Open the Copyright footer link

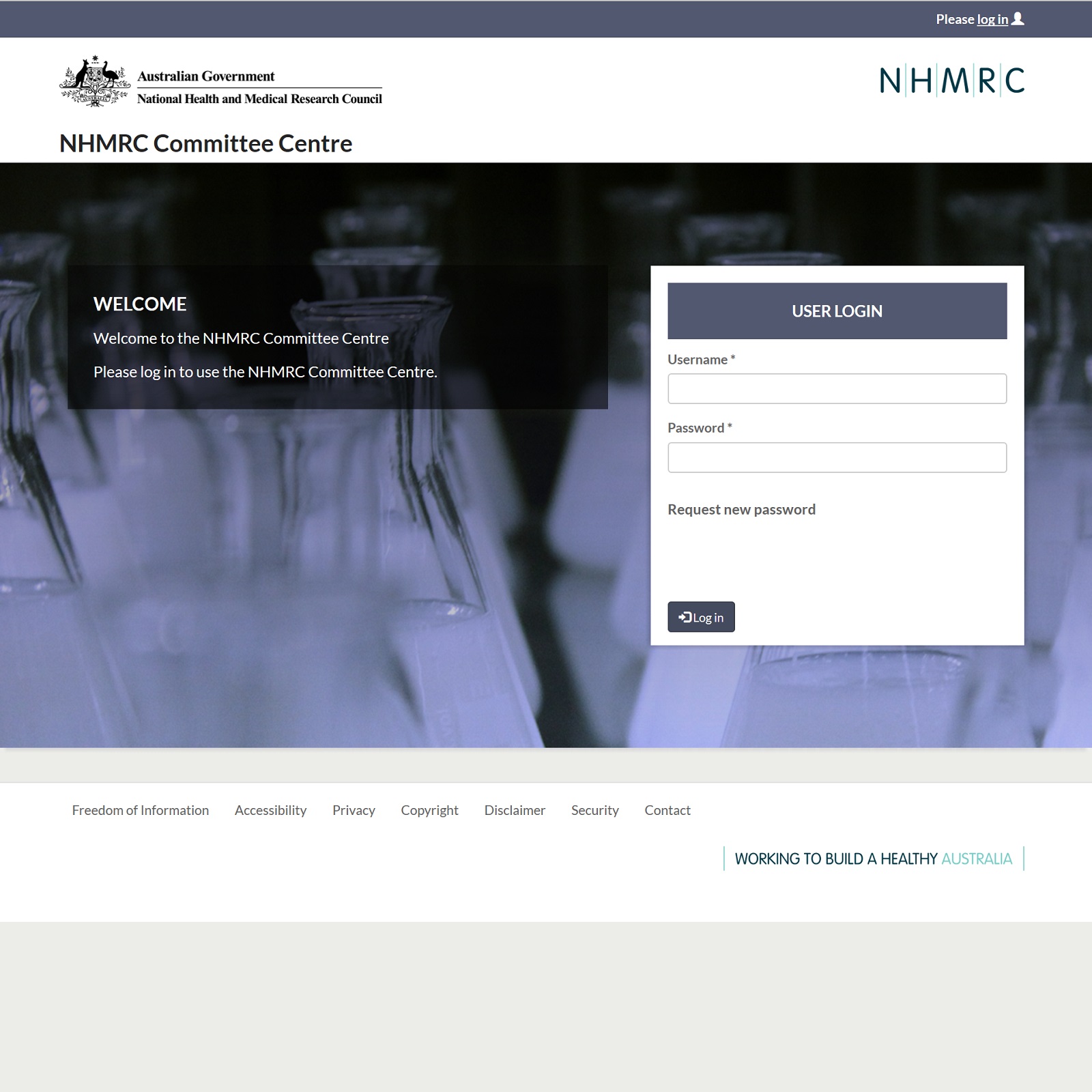(x=429, y=810)
